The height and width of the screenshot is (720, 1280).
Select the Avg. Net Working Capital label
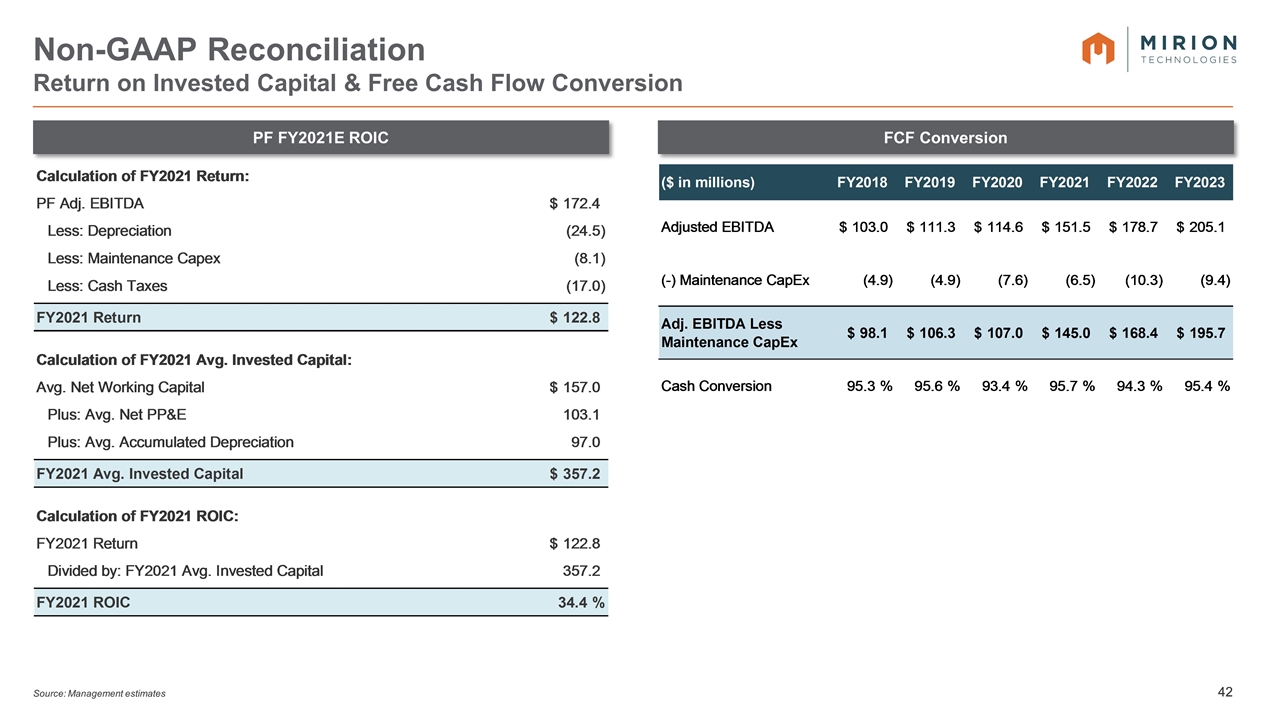click(120, 387)
